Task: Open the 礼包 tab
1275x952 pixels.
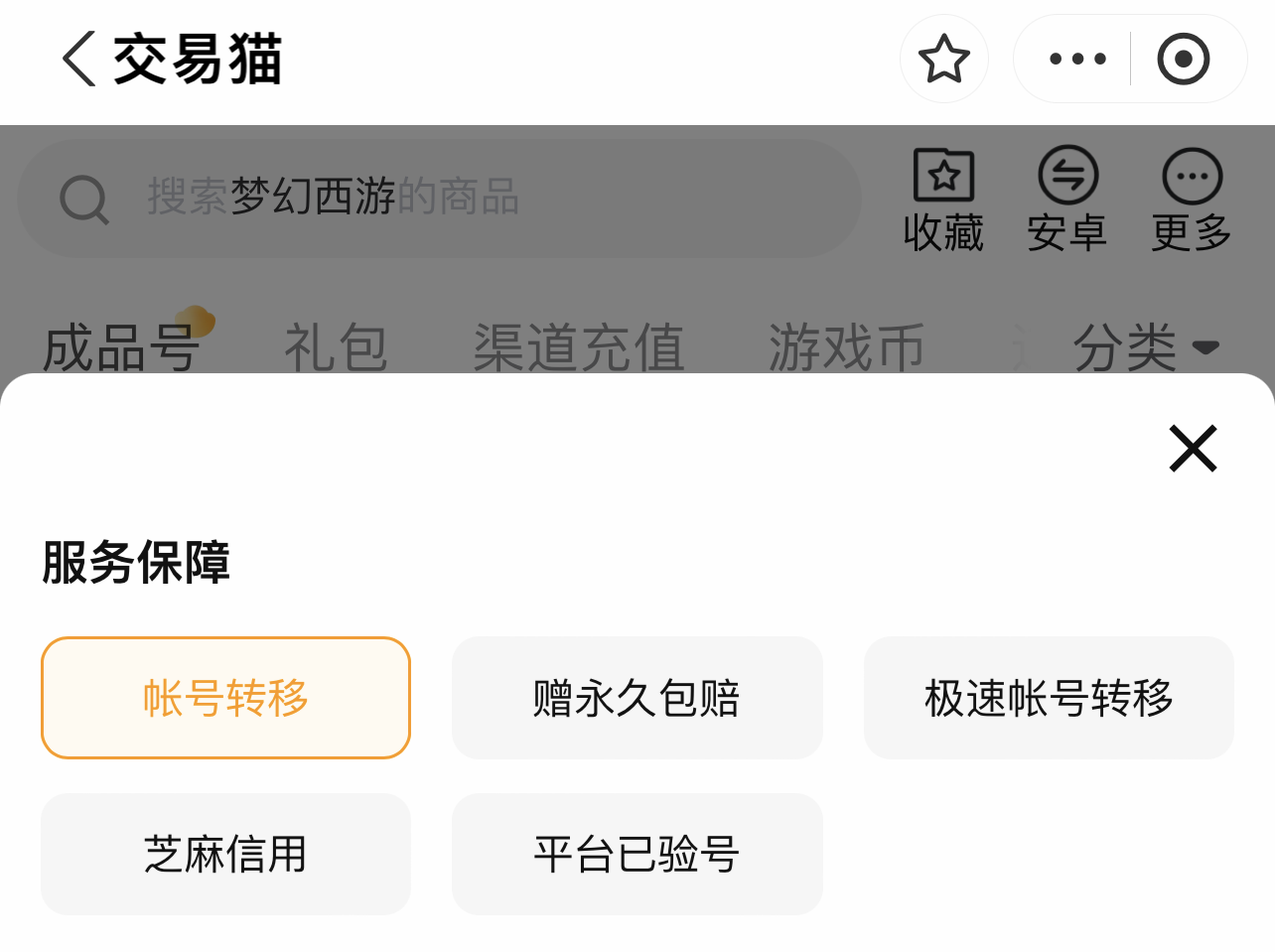Action: [336, 347]
